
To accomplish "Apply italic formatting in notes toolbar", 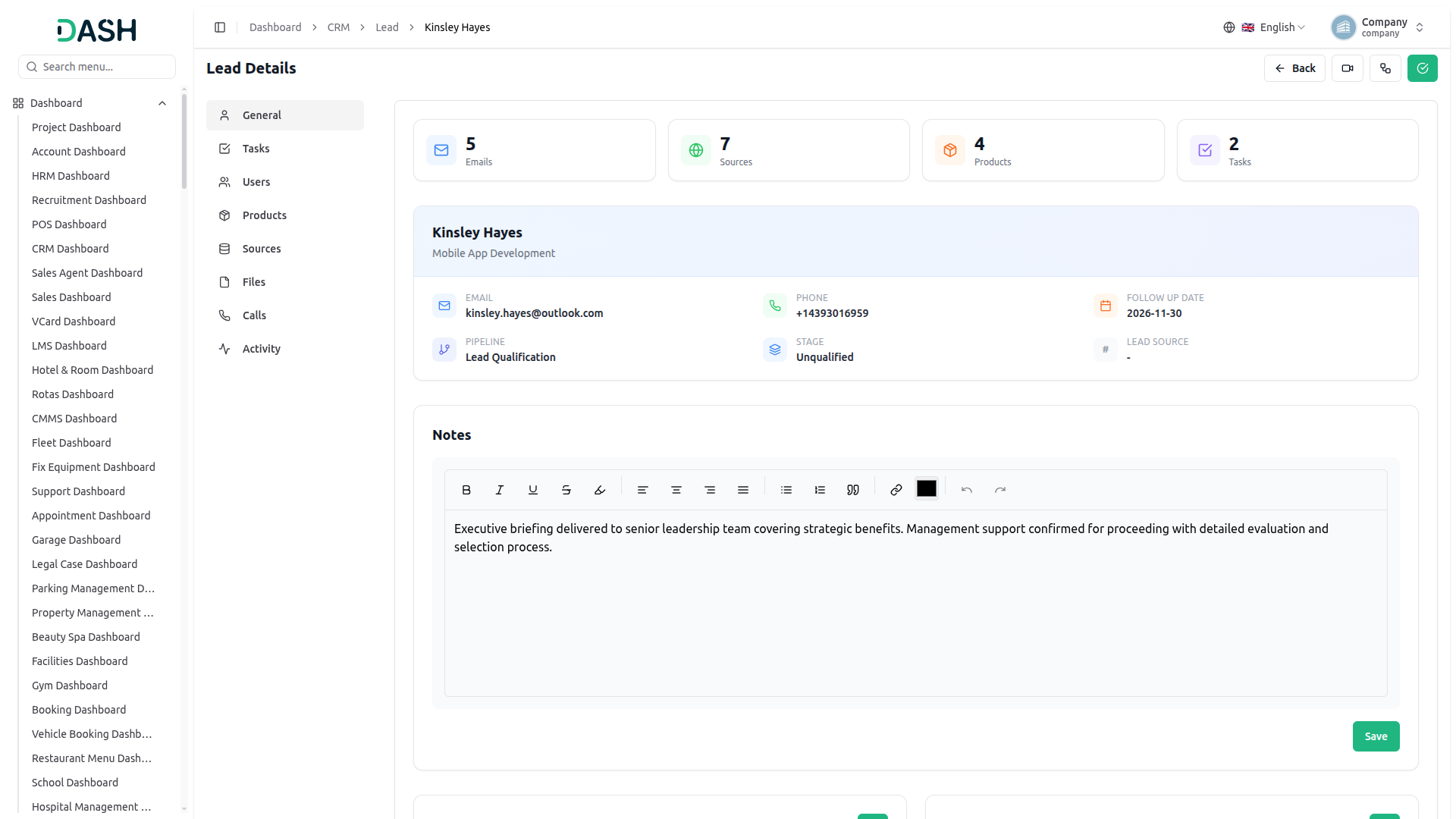I will [x=500, y=490].
